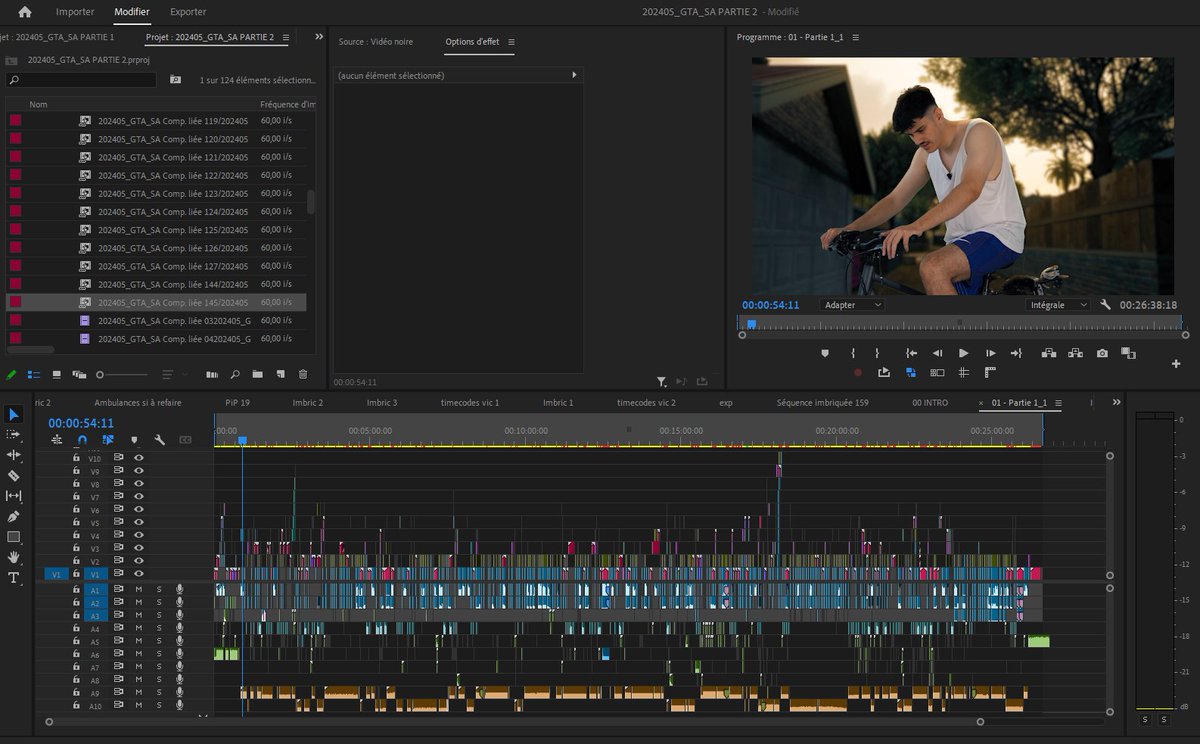Screen dimensions: 1200x744
Task: Open timeline display settings wrench
Action: (159, 439)
